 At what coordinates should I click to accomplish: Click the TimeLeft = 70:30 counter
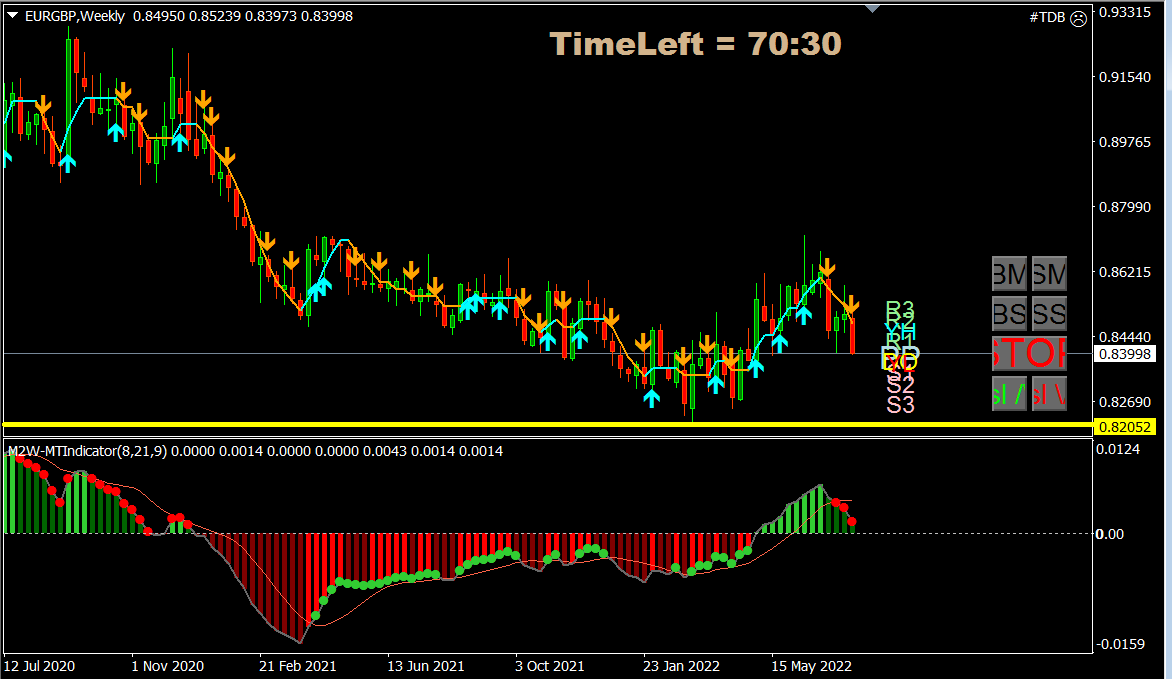[x=694, y=43]
